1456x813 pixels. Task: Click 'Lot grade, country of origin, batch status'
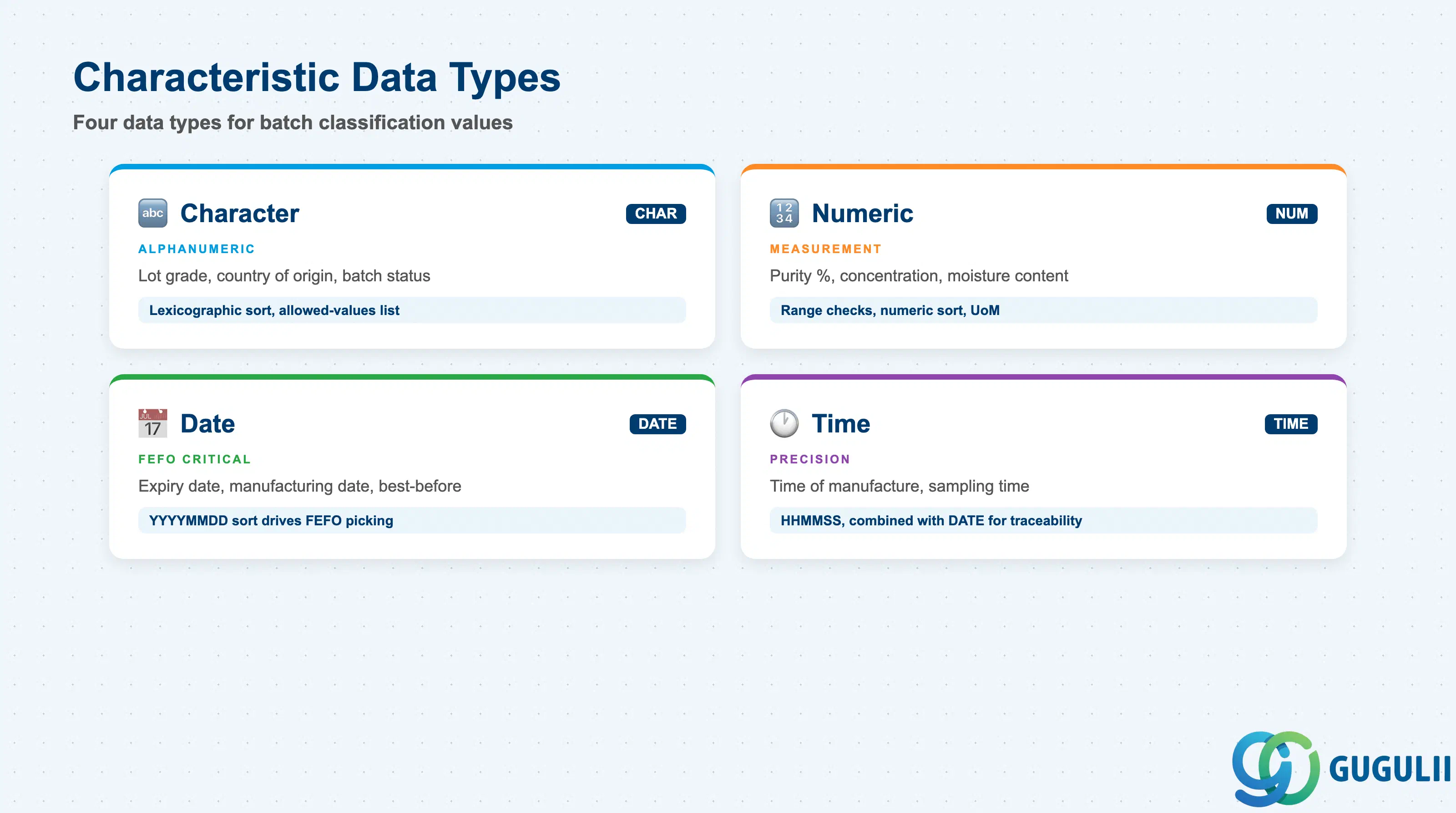click(284, 276)
